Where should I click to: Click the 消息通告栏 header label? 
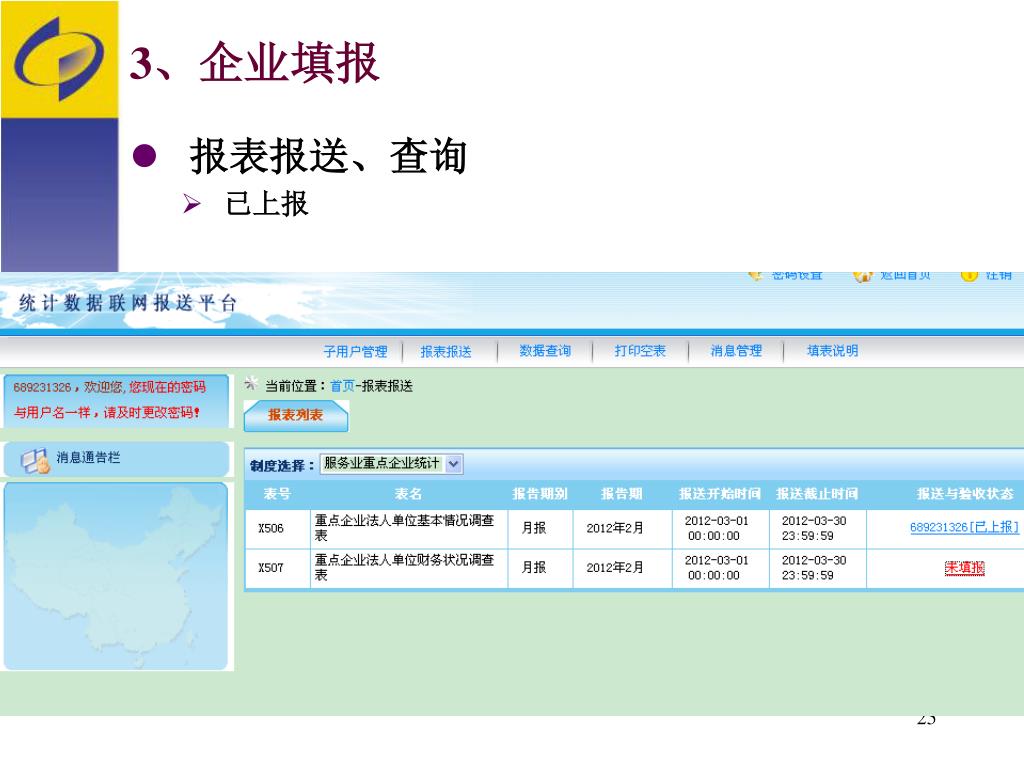pyautogui.click(x=88, y=457)
